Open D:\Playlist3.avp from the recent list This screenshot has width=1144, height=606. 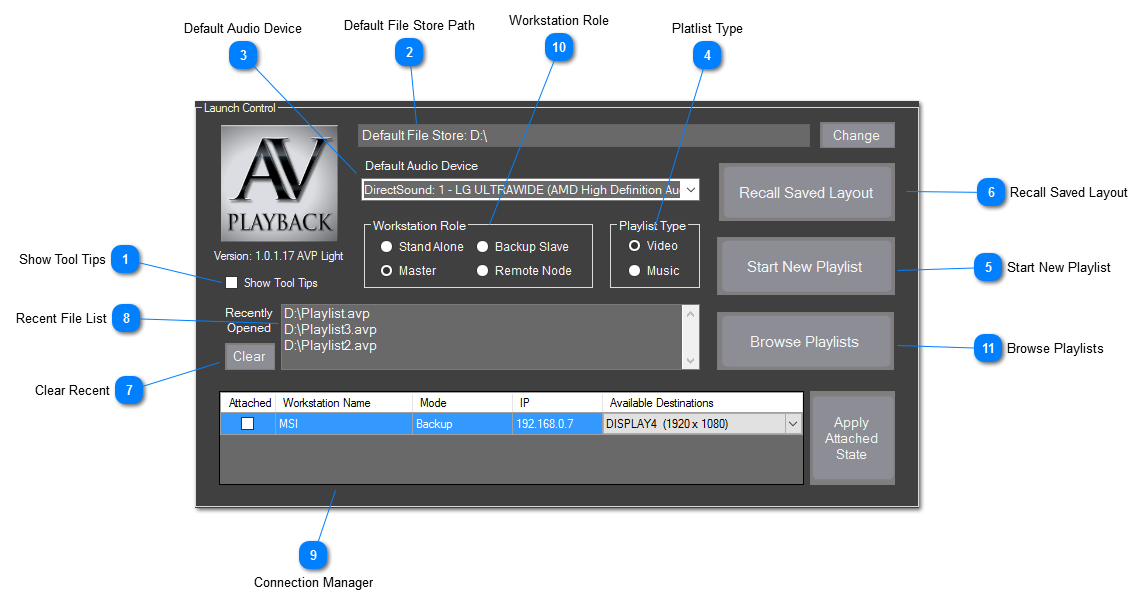pyautogui.click(x=331, y=330)
